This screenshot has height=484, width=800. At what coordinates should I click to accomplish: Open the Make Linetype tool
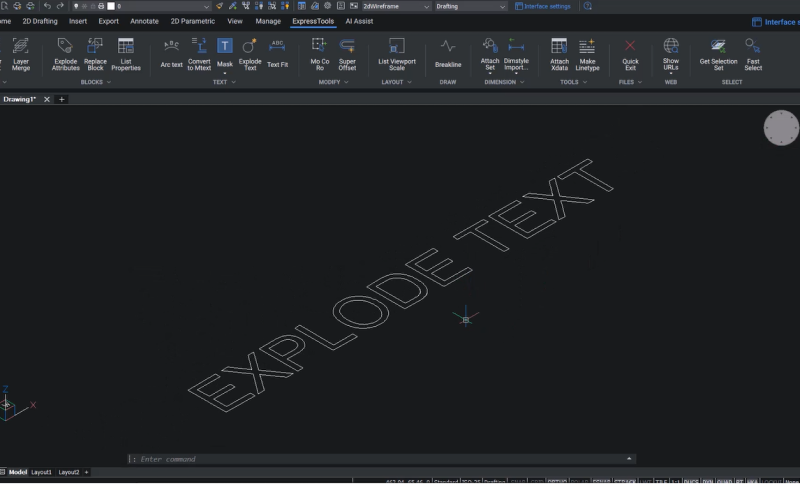click(587, 54)
